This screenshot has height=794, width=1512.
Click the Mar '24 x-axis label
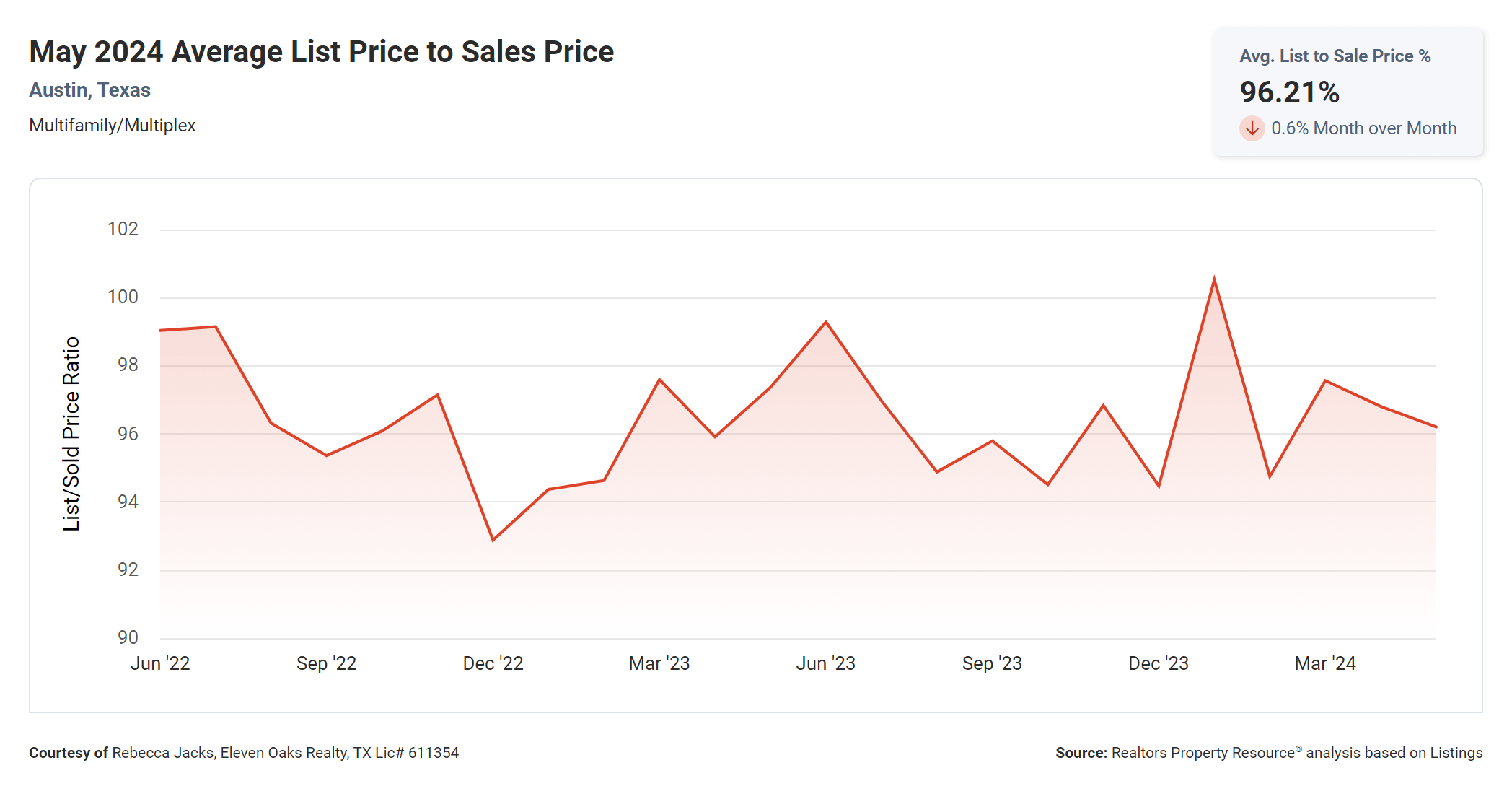(x=1325, y=663)
